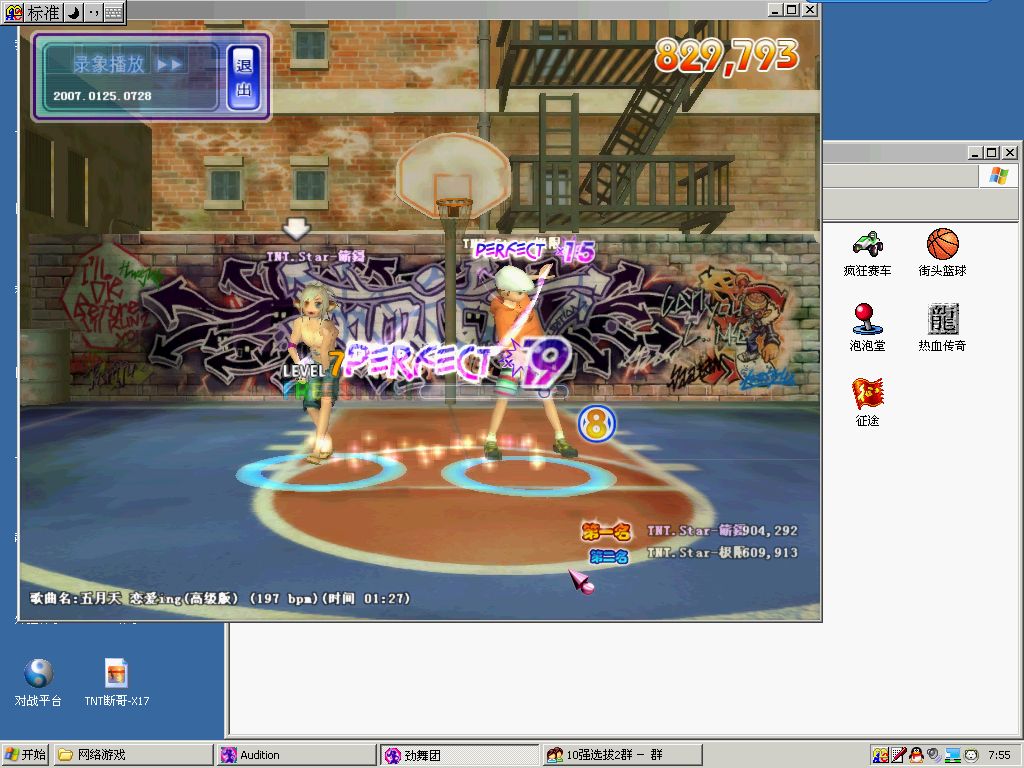The image size is (1024, 768).
Task: Click the LEVEL 7 indicator
Action: tap(313, 366)
